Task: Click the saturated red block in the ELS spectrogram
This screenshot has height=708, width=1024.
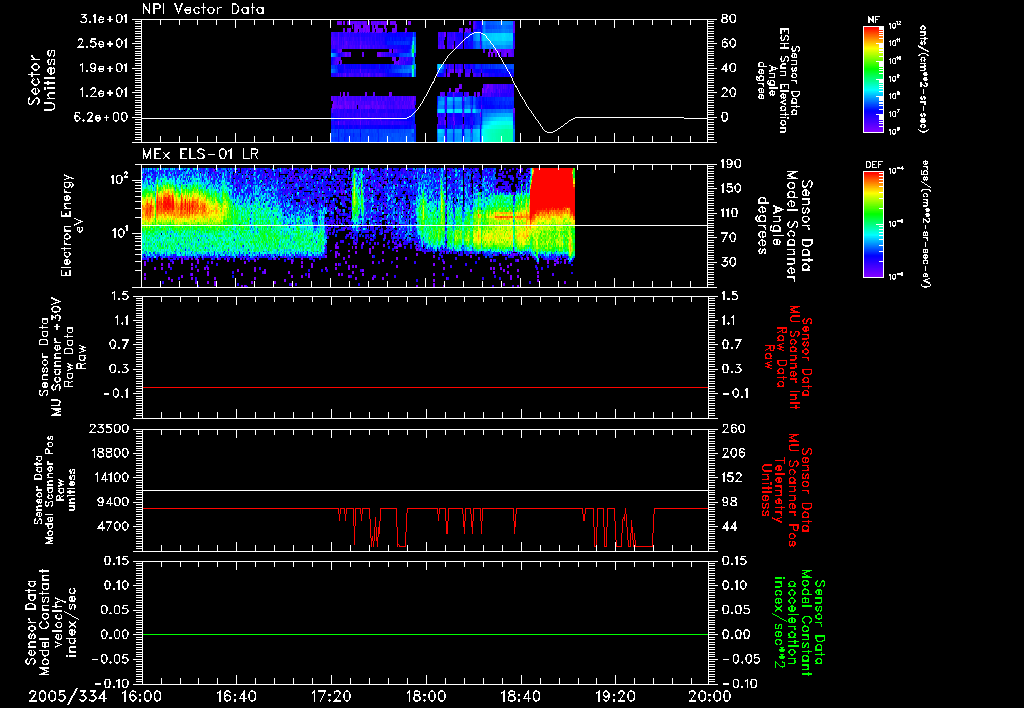Action: point(552,191)
